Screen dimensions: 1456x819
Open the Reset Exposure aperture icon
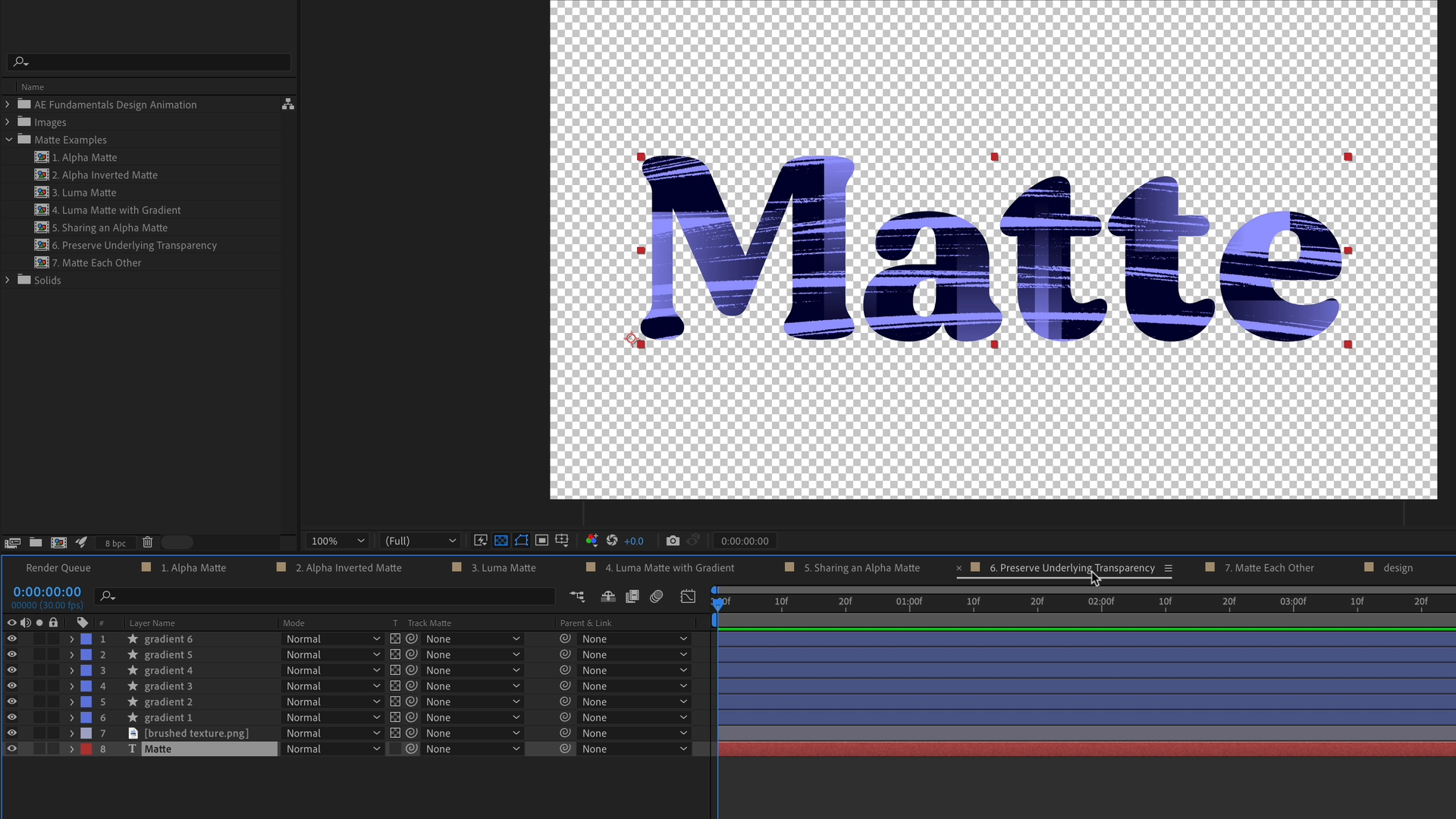(611, 541)
